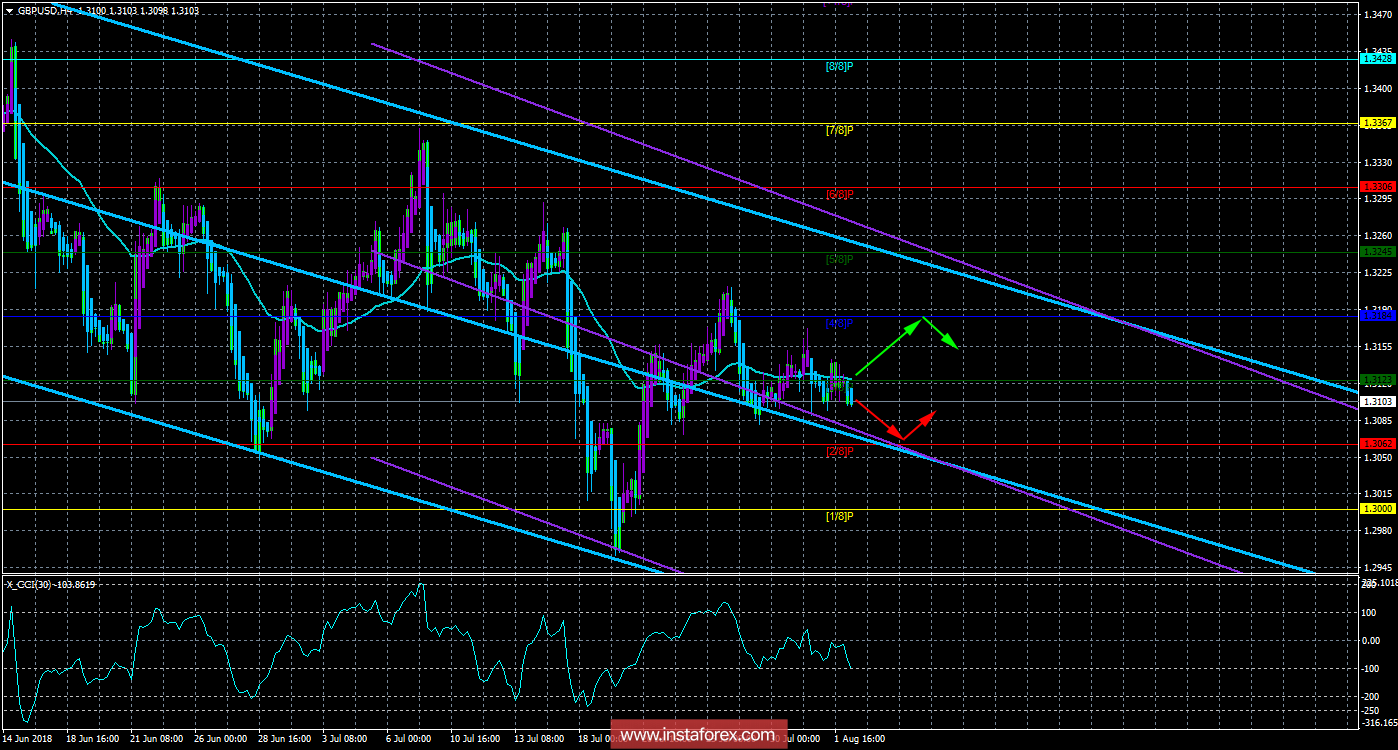Select the yellow 1.3000 price tag
This screenshot has width=1398, height=750.
pos(1378,509)
